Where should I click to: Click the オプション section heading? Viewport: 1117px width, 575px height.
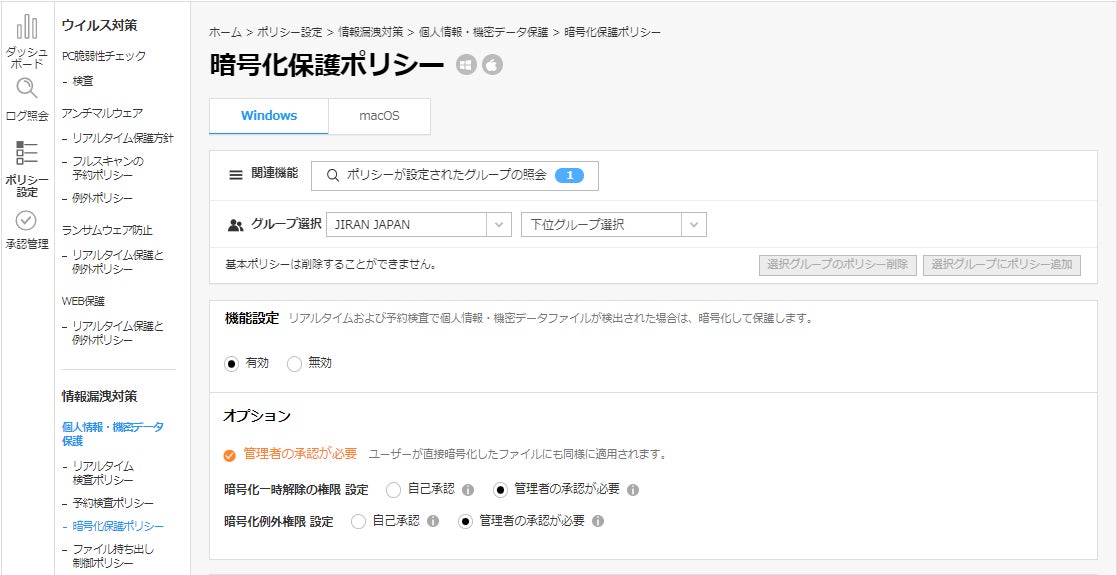click(257, 415)
